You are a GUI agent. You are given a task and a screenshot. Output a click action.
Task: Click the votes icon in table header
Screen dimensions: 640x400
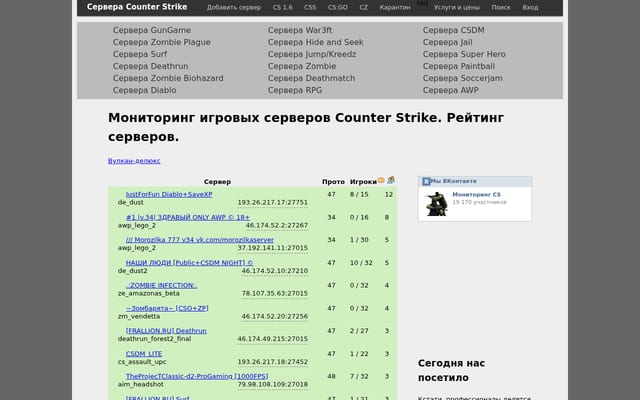tap(391, 180)
